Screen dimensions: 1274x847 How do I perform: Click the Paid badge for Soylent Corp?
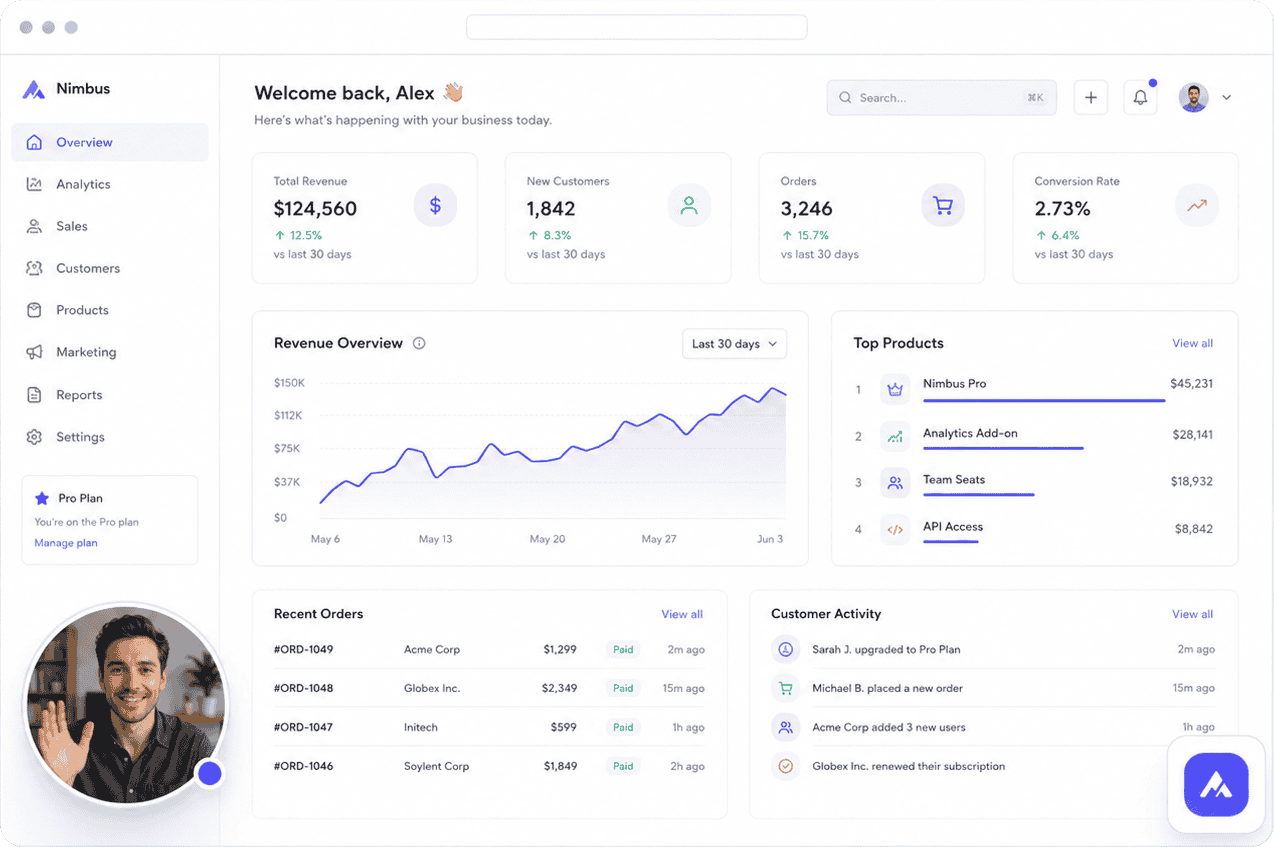(x=623, y=766)
